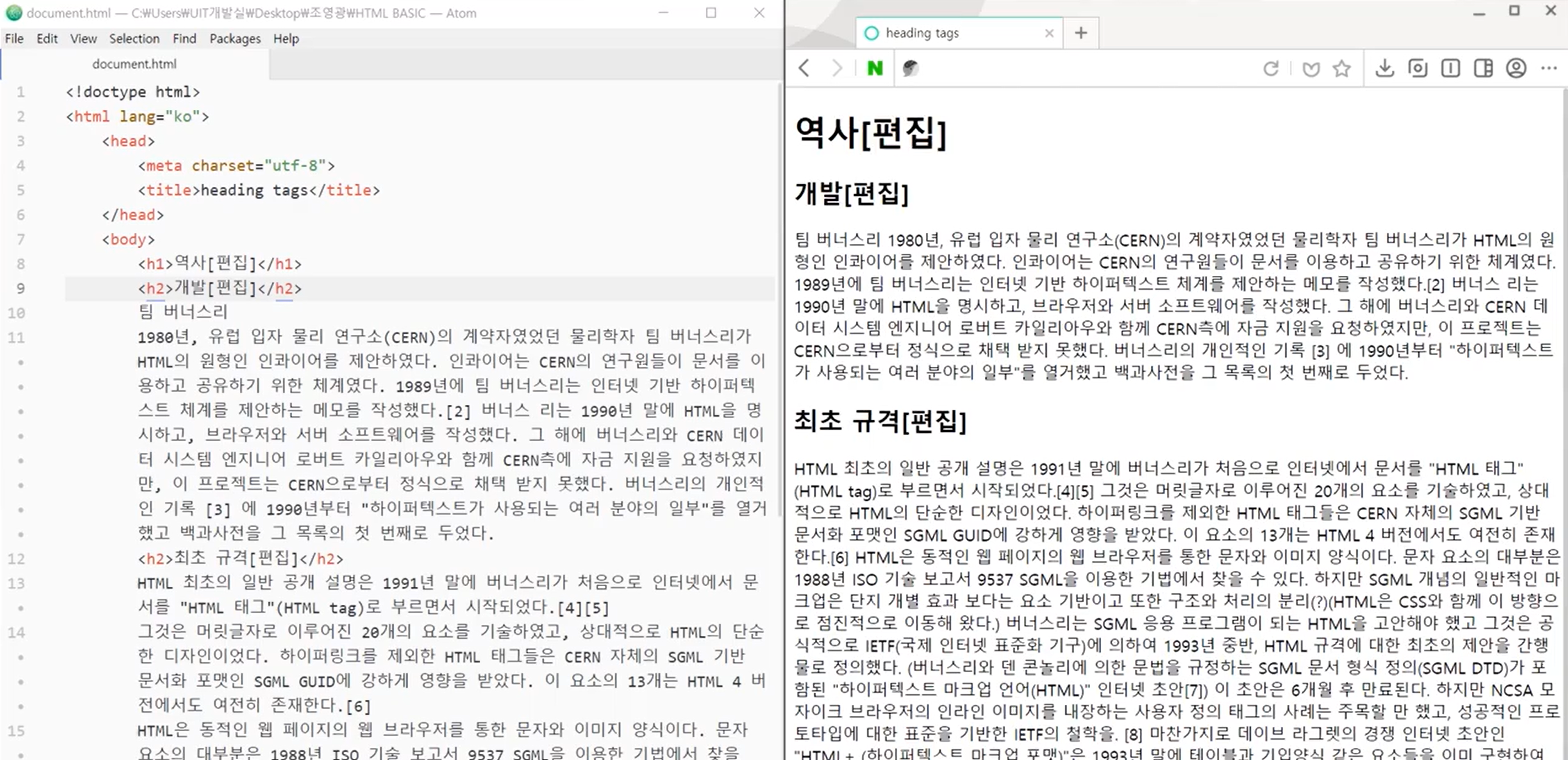
Task: Open a new browser tab
Action: pyautogui.click(x=1081, y=33)
